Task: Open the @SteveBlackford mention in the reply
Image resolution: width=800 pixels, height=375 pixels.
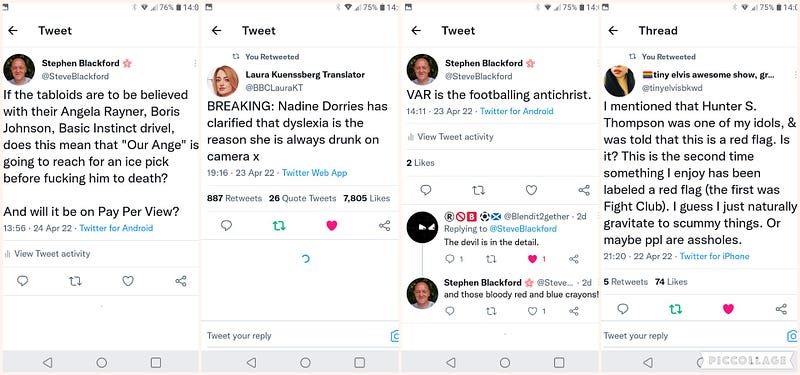Action: tap(523, 229)
